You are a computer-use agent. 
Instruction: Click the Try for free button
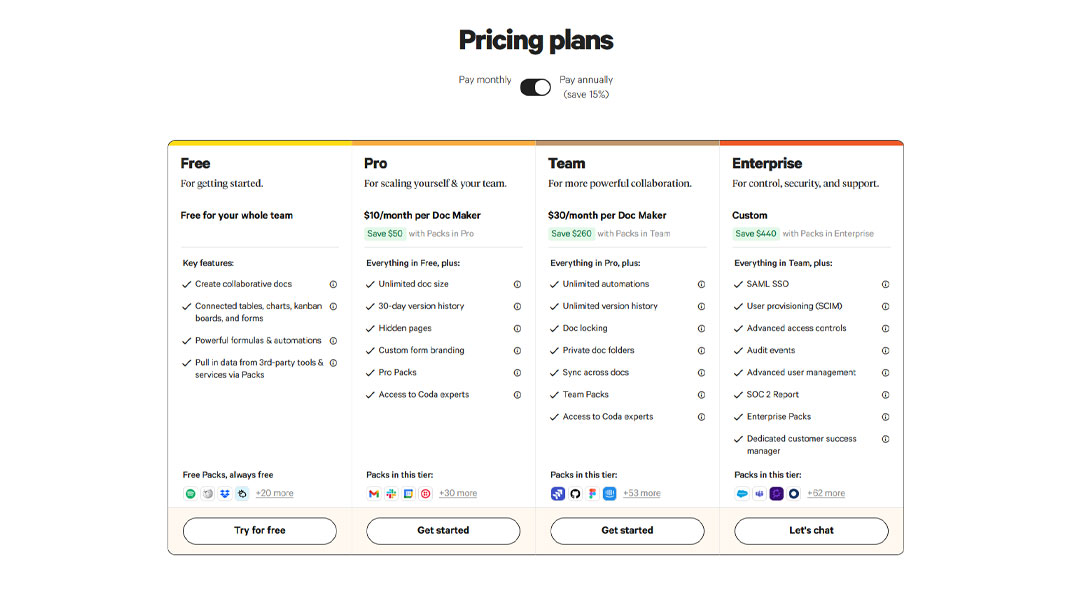(260, 531)
